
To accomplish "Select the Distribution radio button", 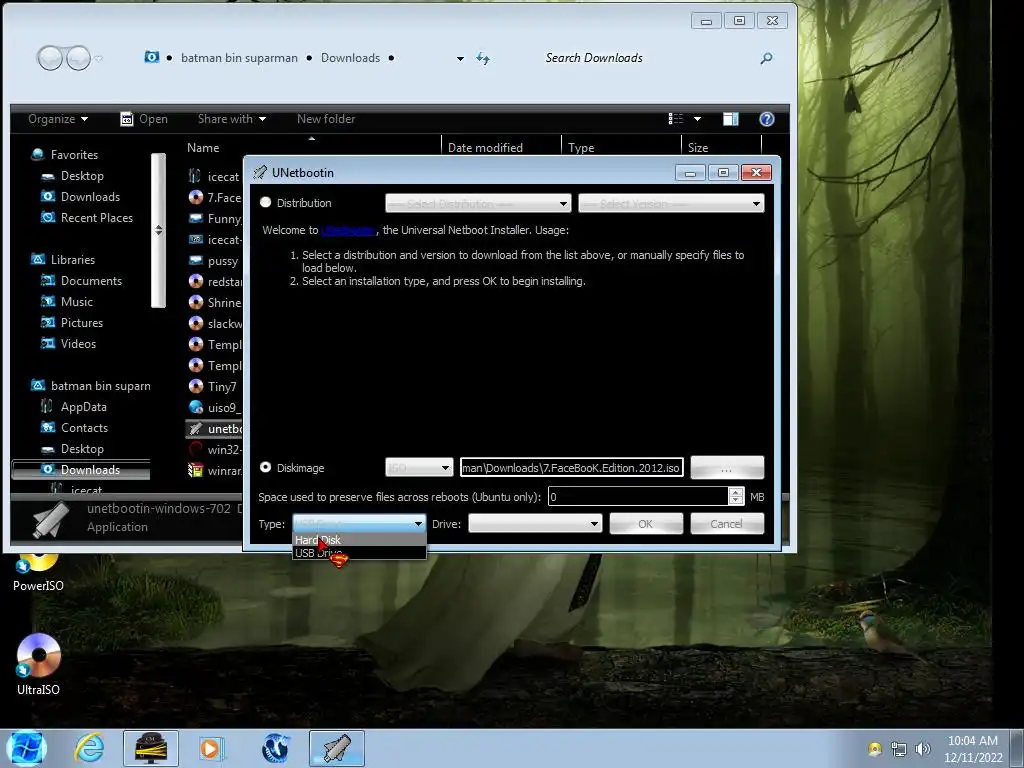I will tap(265, 202).
